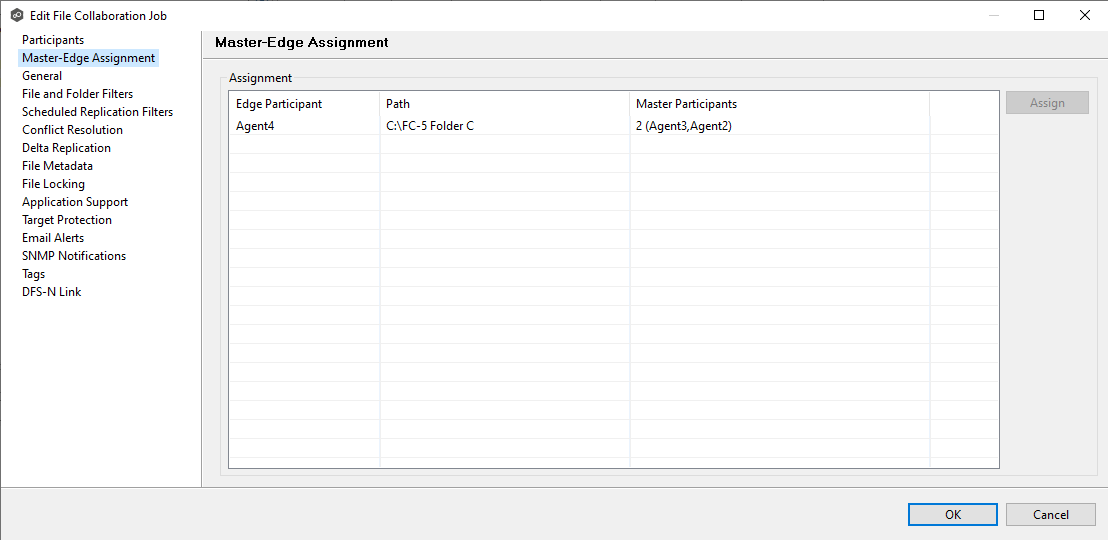Select DFS-N Link in sidebar
This screenshot has height=540, width=1108.
point(51,292)
